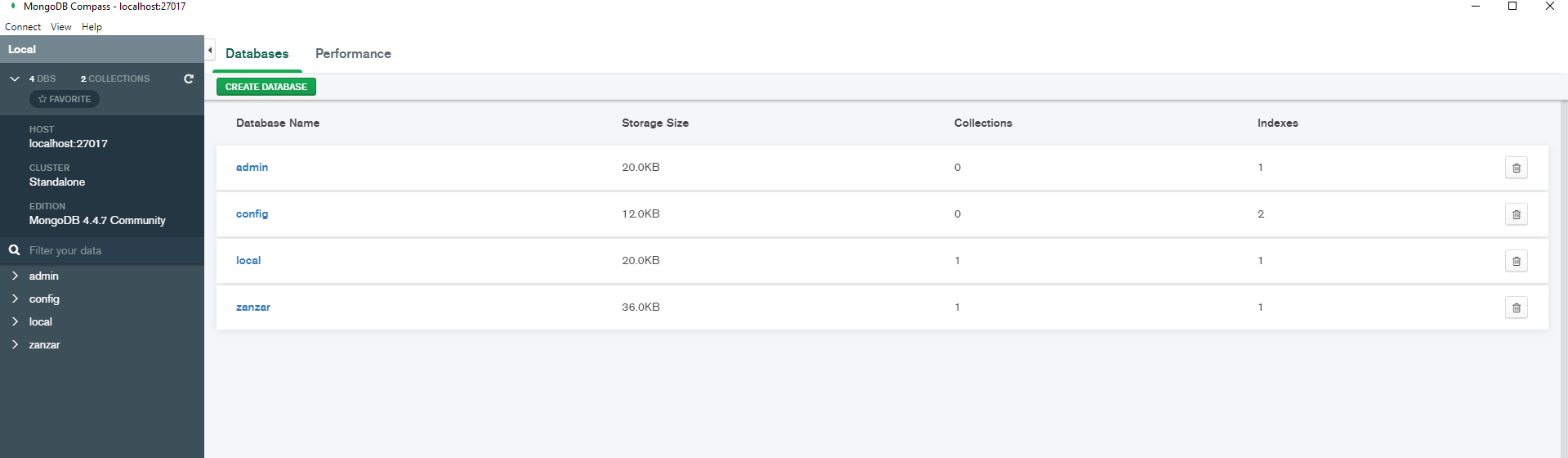Click the search magnifier icon in sidebar

14,250
